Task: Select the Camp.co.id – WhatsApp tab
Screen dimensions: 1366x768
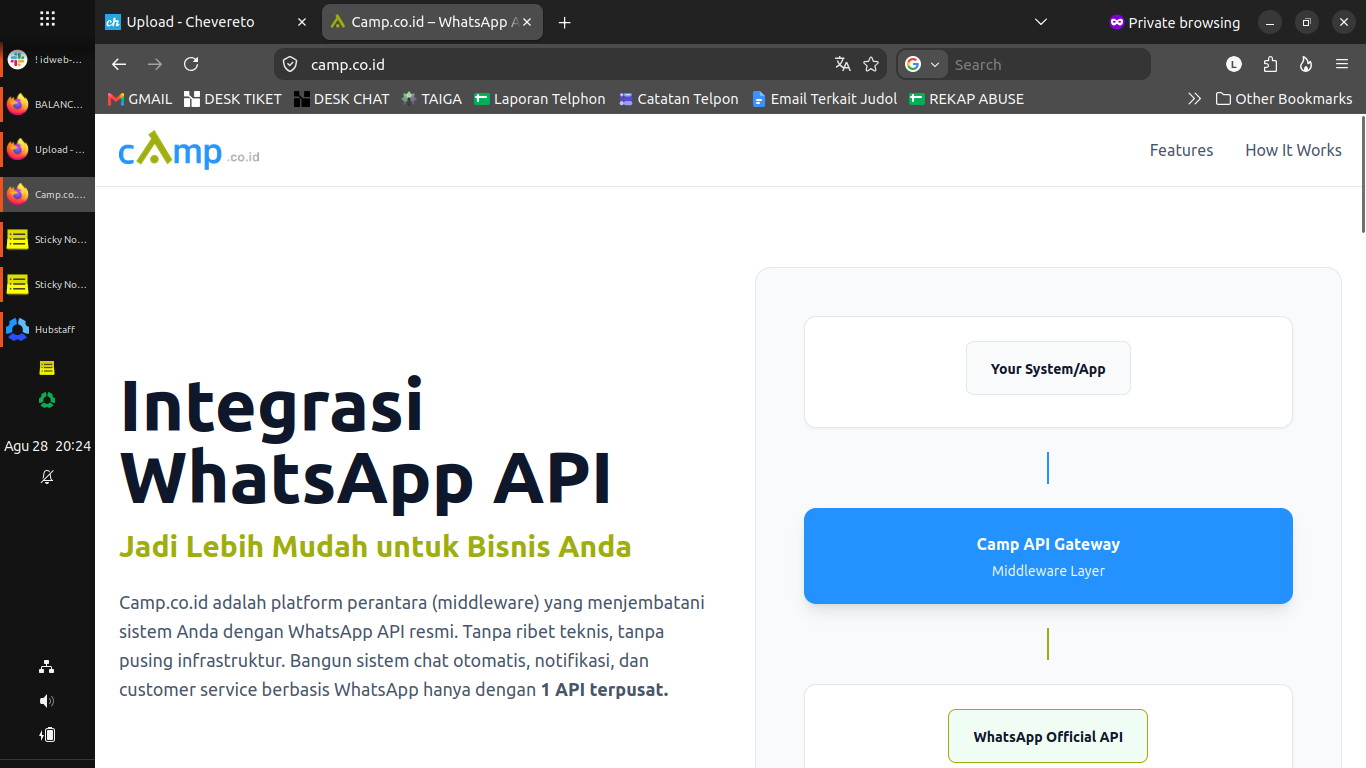Action: tap(433, 22)
